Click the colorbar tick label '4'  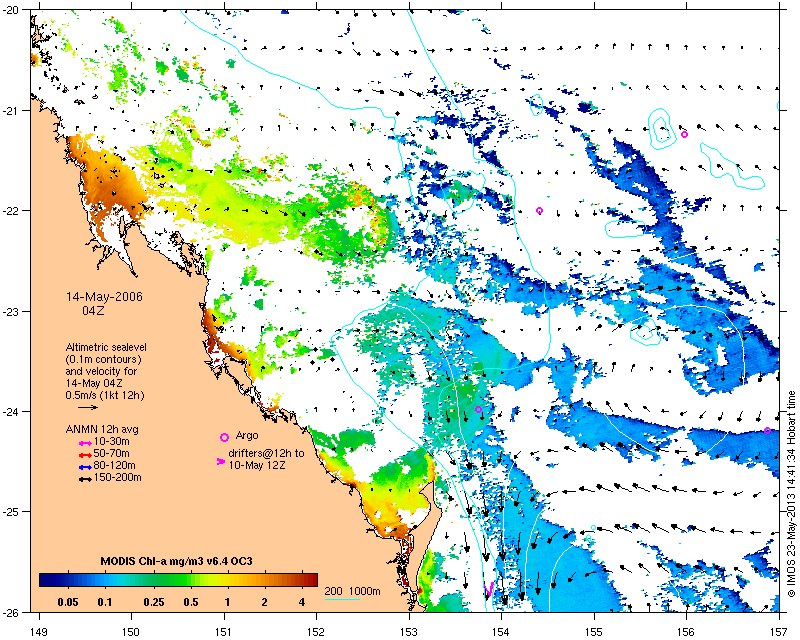click(x=302, y=602)
